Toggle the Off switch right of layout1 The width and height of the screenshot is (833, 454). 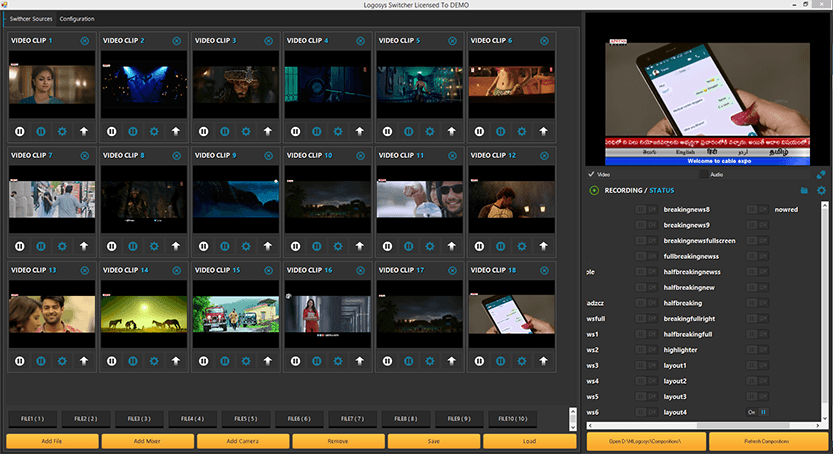758,365
